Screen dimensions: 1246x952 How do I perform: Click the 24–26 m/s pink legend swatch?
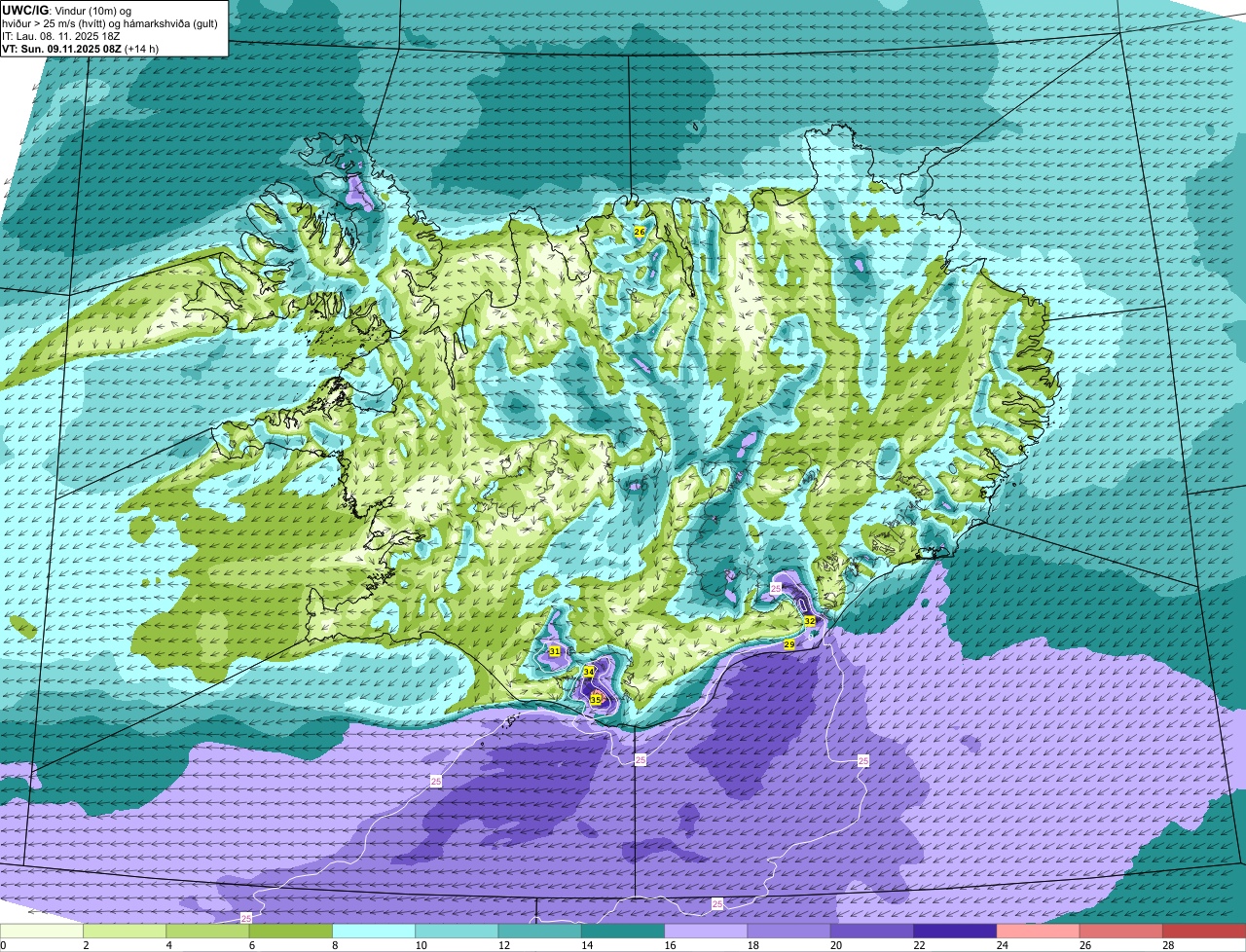point(1039,932)
